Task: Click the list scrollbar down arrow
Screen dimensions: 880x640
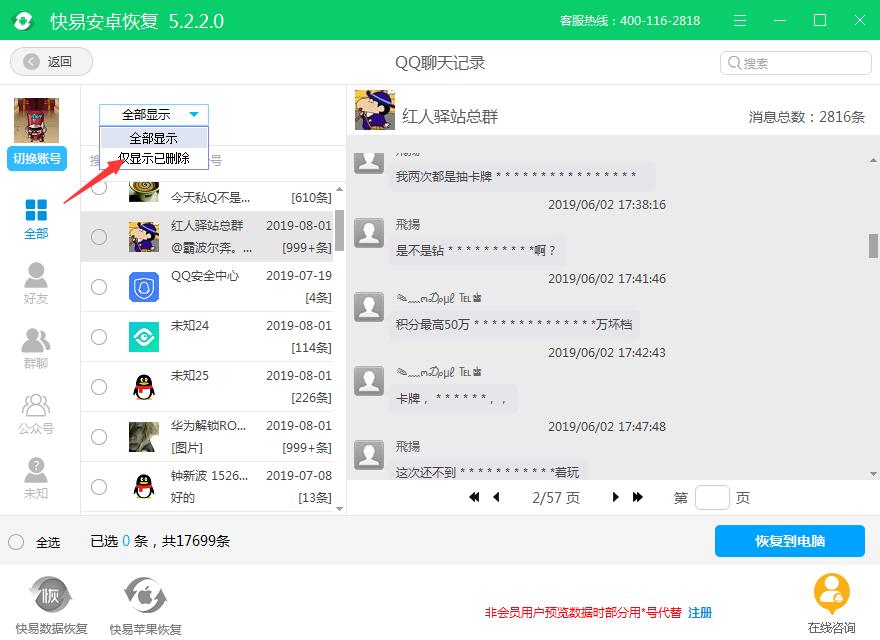Action: (340, 509)
